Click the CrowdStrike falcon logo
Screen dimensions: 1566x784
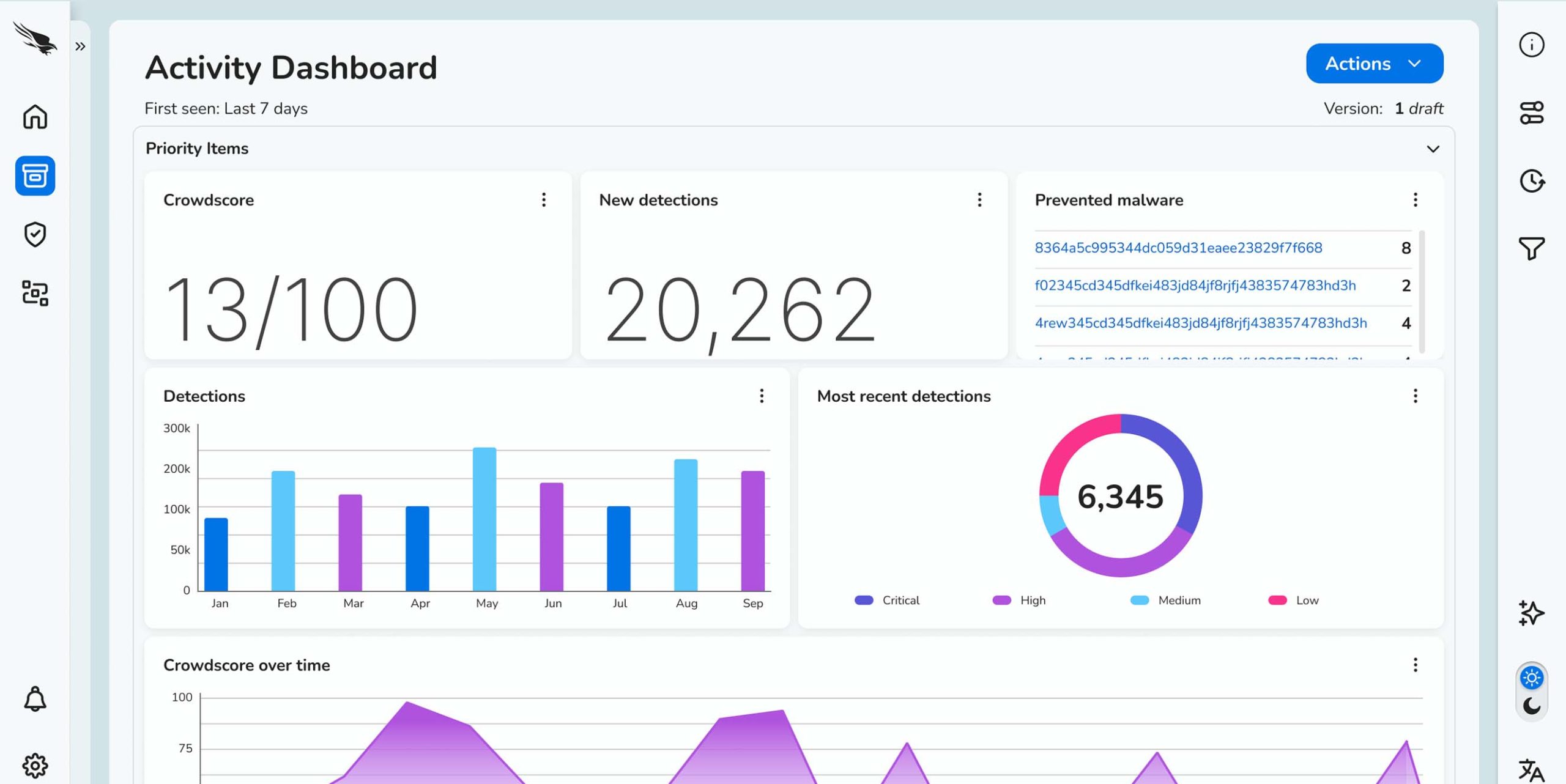tap(35, 39)
